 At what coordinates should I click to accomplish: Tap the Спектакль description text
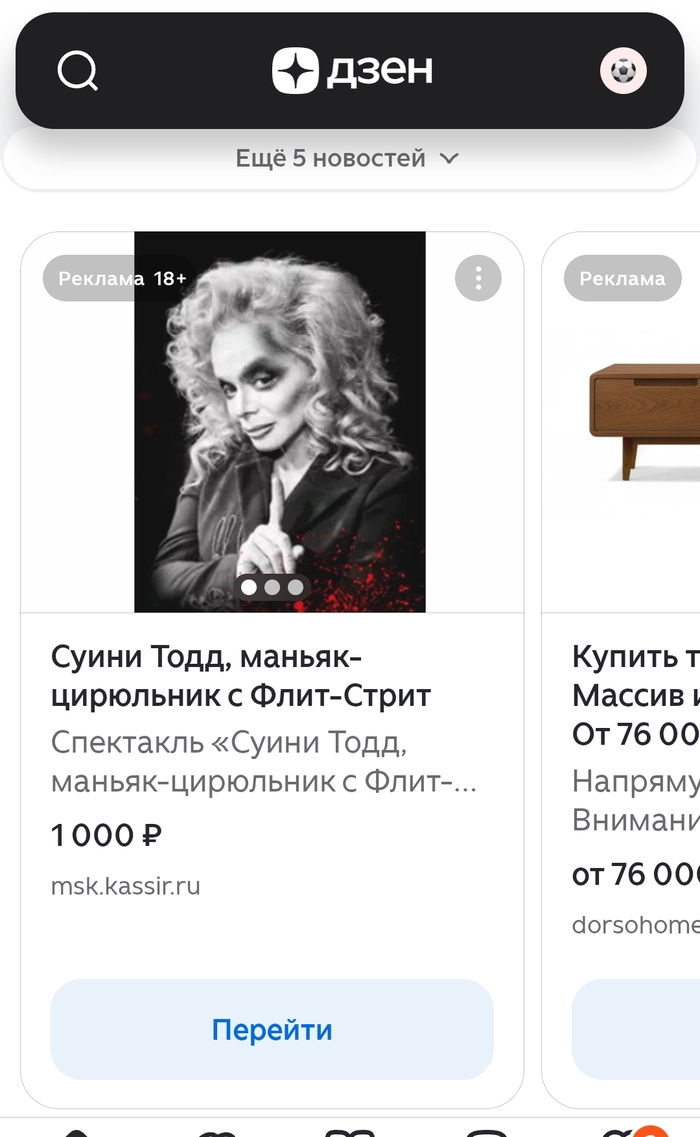tap(264, 762)
